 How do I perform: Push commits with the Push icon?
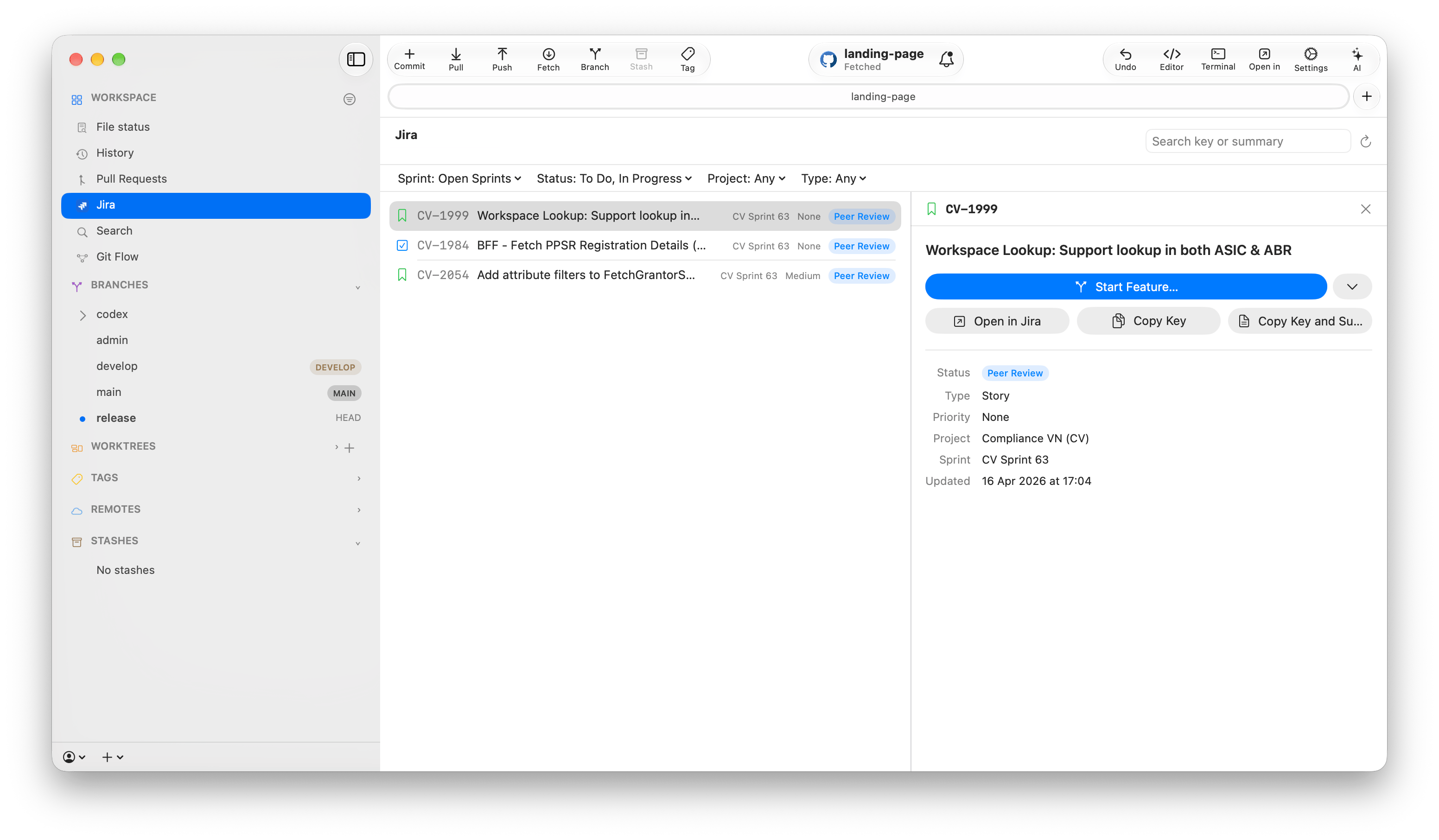click(502, 59)
